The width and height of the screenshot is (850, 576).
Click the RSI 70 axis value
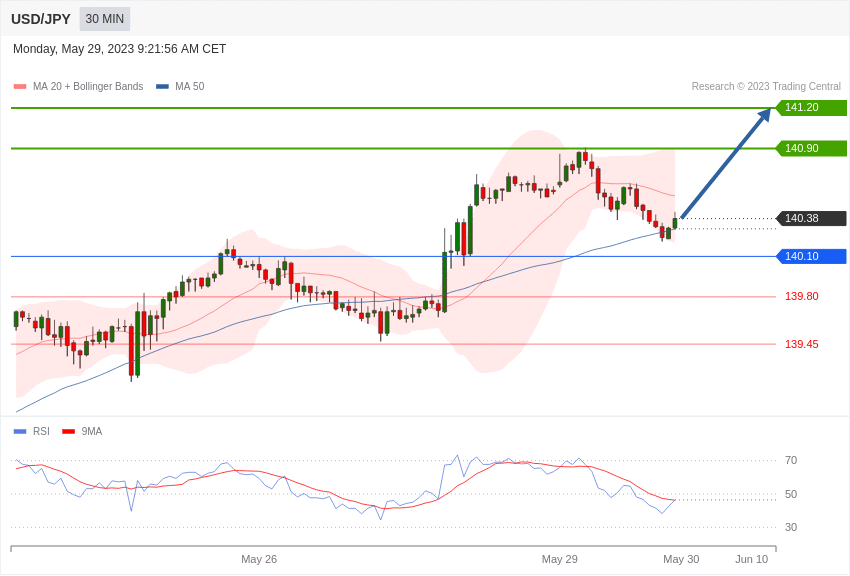pyautogui.click(x=791, y=461)
